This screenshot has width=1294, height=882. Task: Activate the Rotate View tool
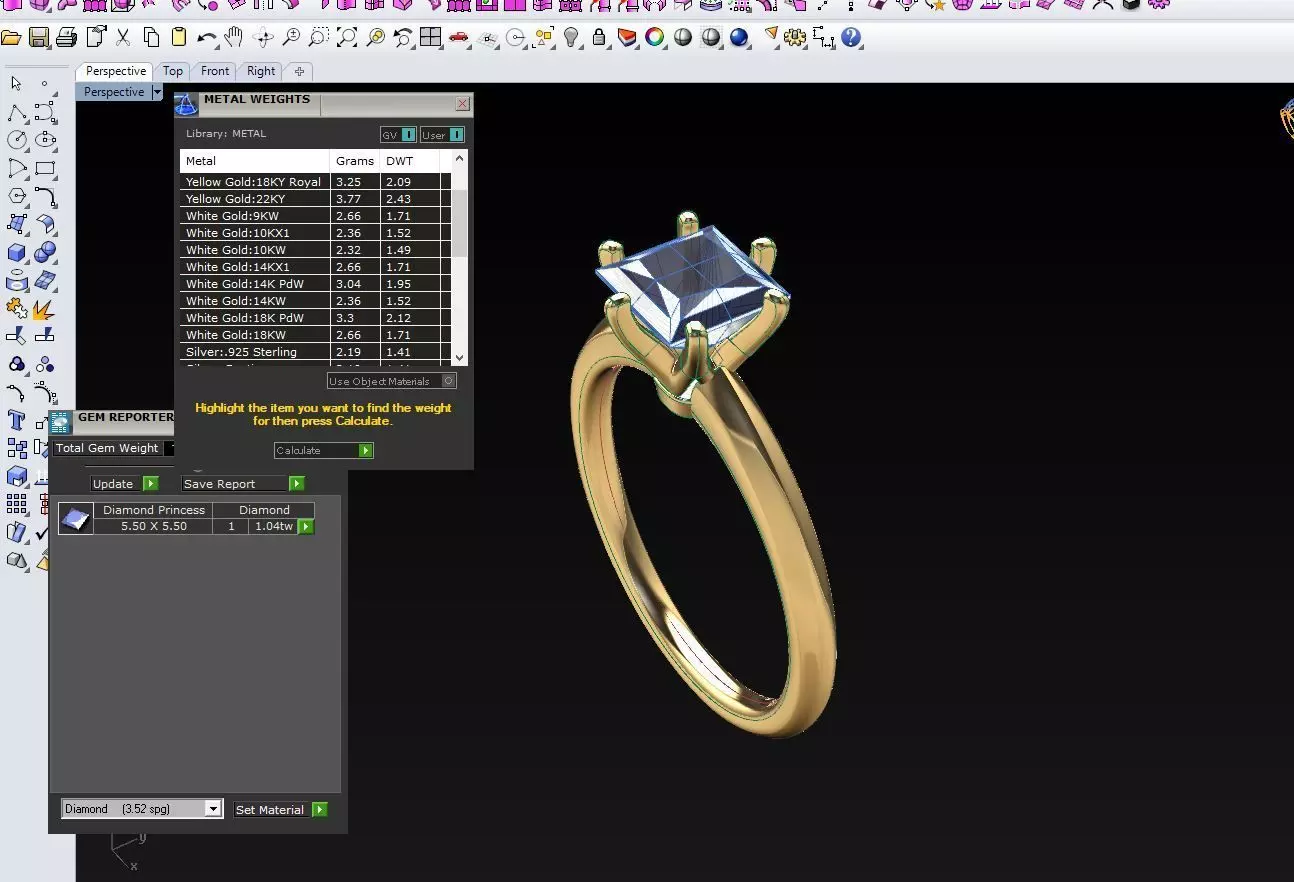click(x=263, y=38)
